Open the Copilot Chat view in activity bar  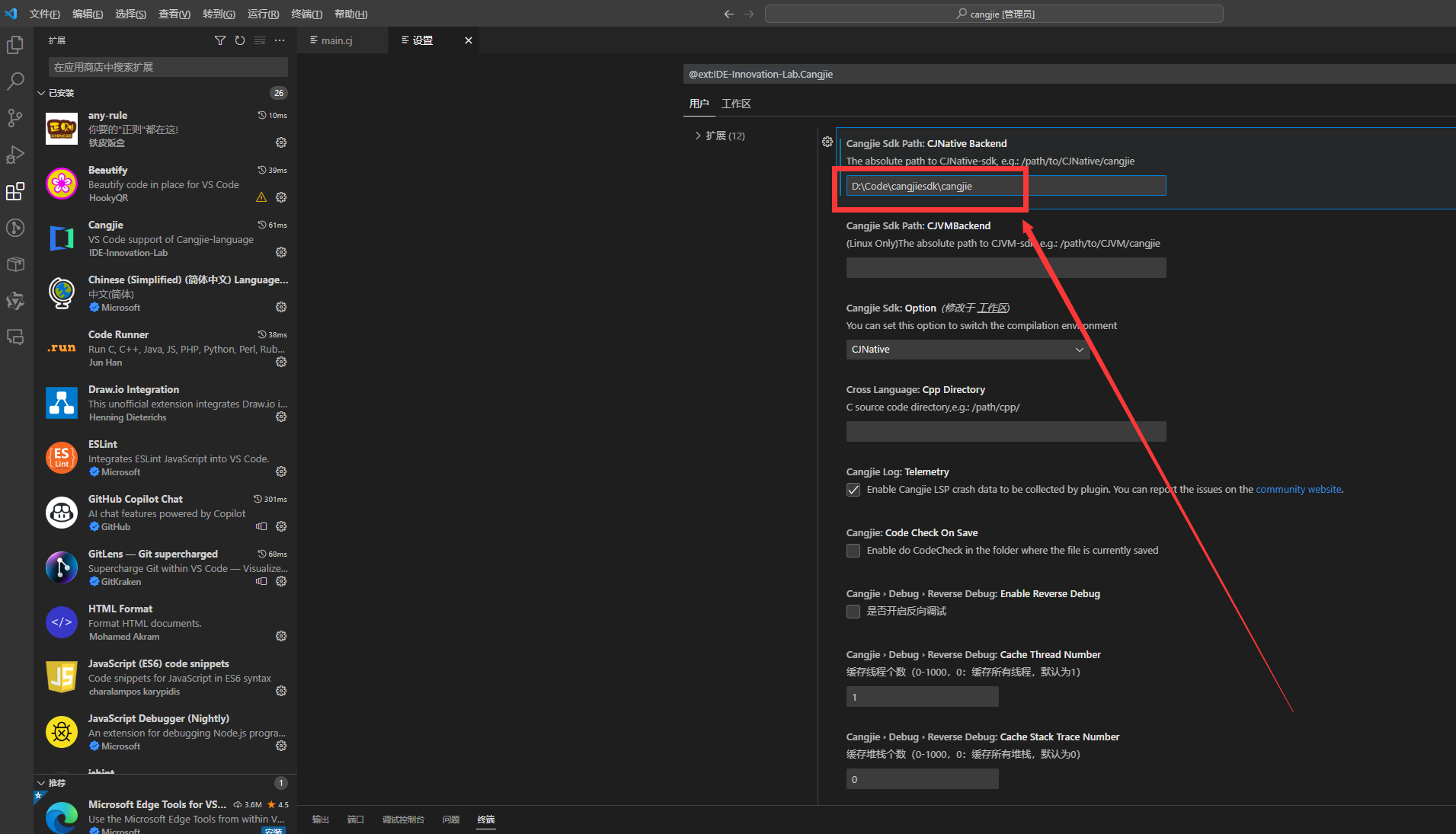(x=15, y=337)
